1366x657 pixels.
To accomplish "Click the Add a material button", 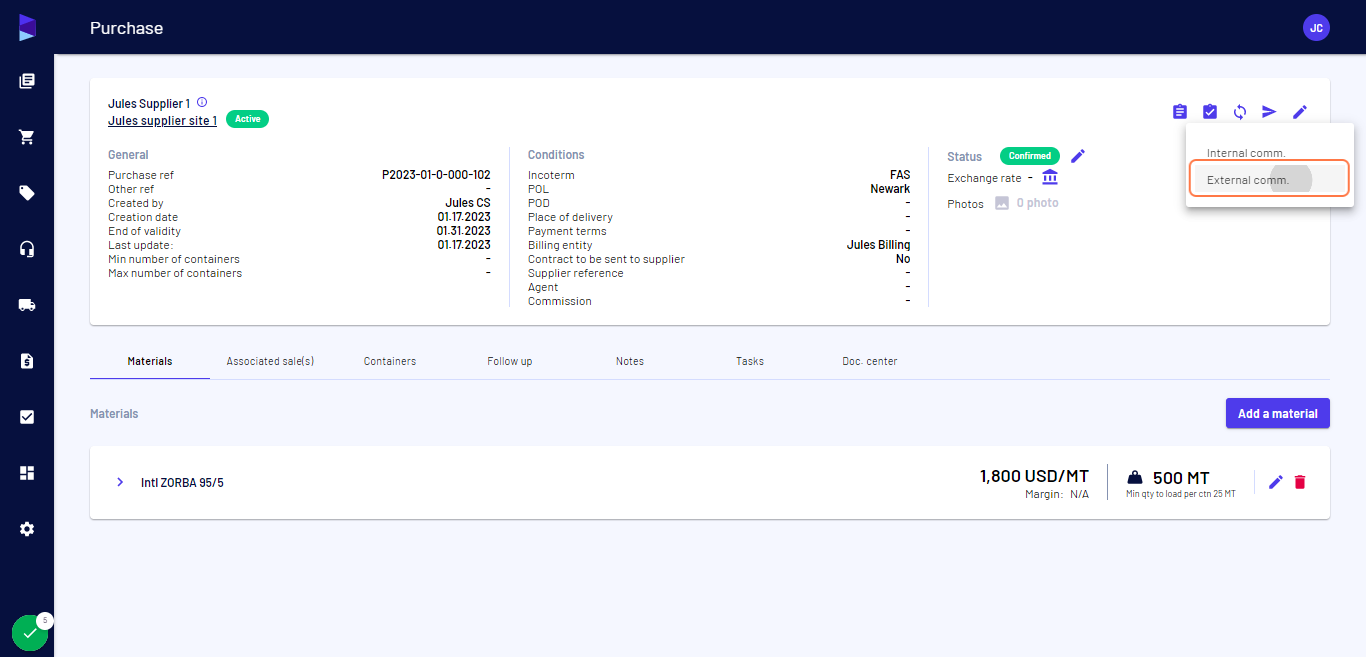I will click(1278, 413).
